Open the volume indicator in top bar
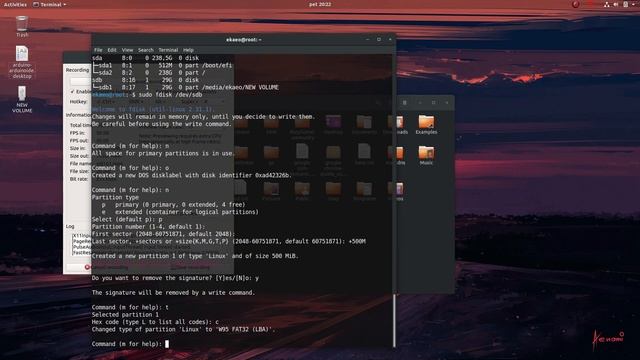The image size is (640, 360). click(x=616, y=4)
